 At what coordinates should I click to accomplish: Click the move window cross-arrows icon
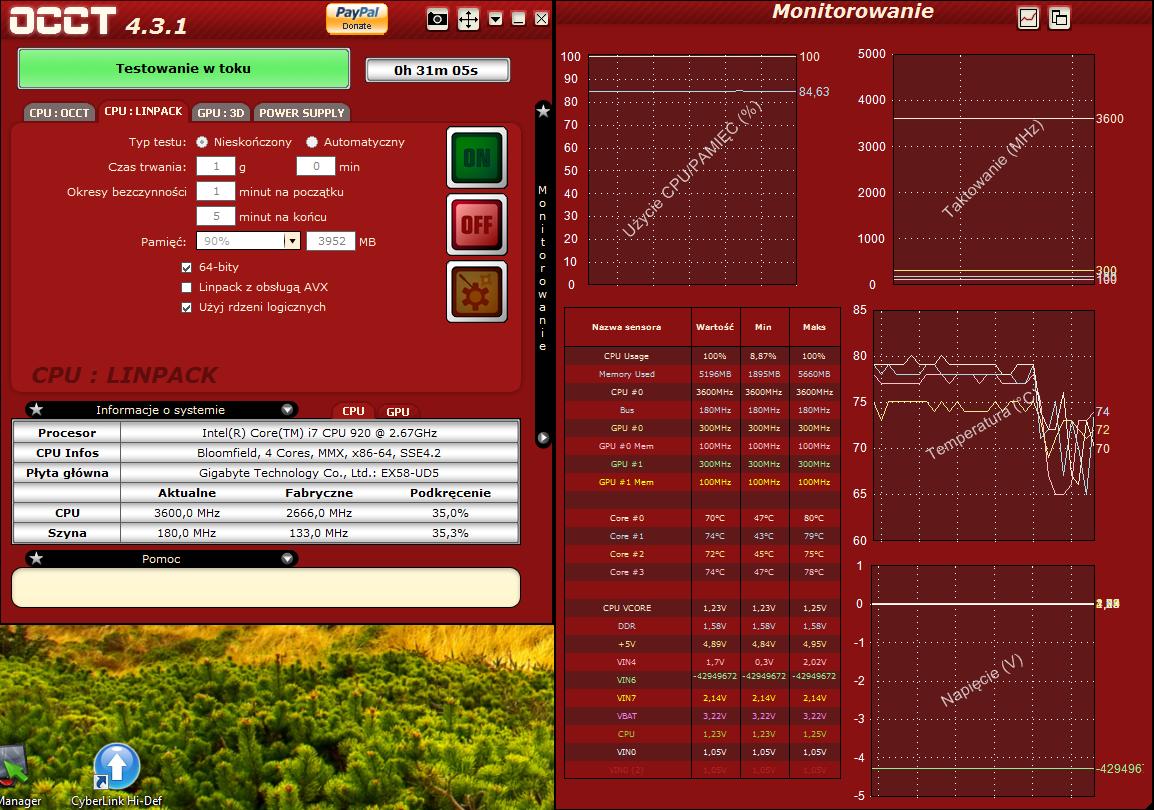[x=468, y=19]
